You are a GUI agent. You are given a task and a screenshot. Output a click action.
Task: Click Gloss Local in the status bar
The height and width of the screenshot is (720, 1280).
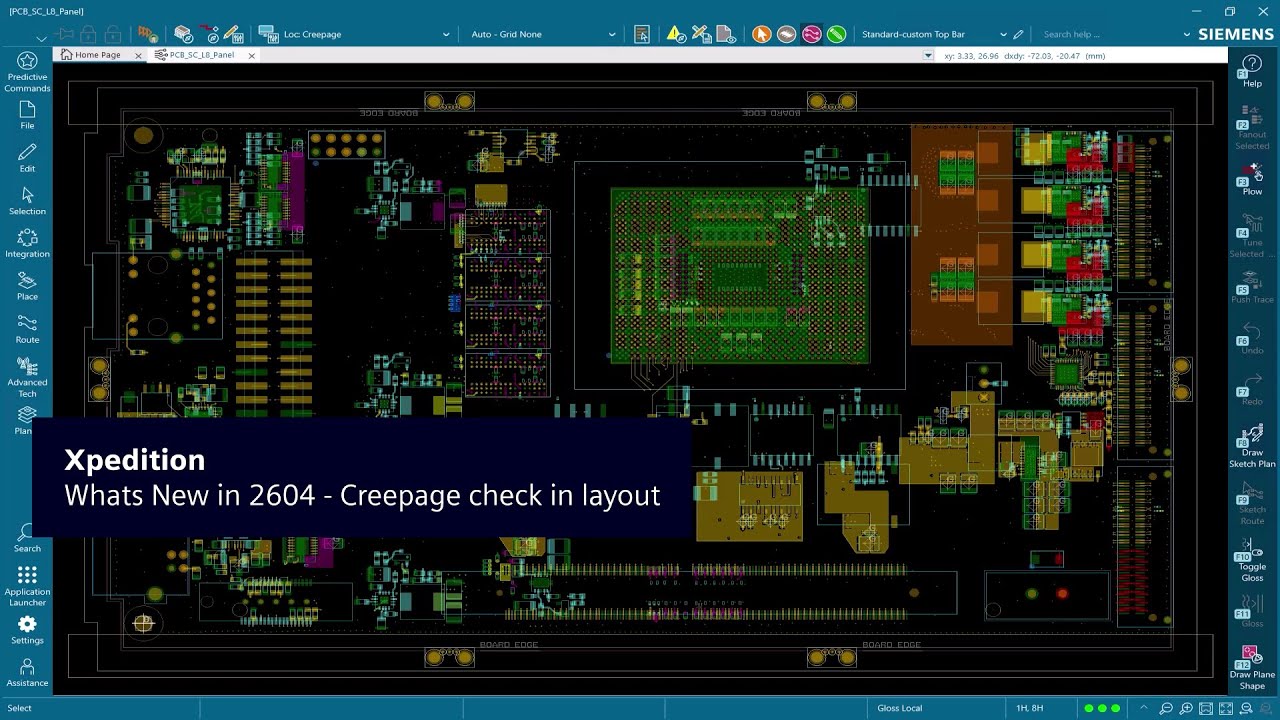900,708
